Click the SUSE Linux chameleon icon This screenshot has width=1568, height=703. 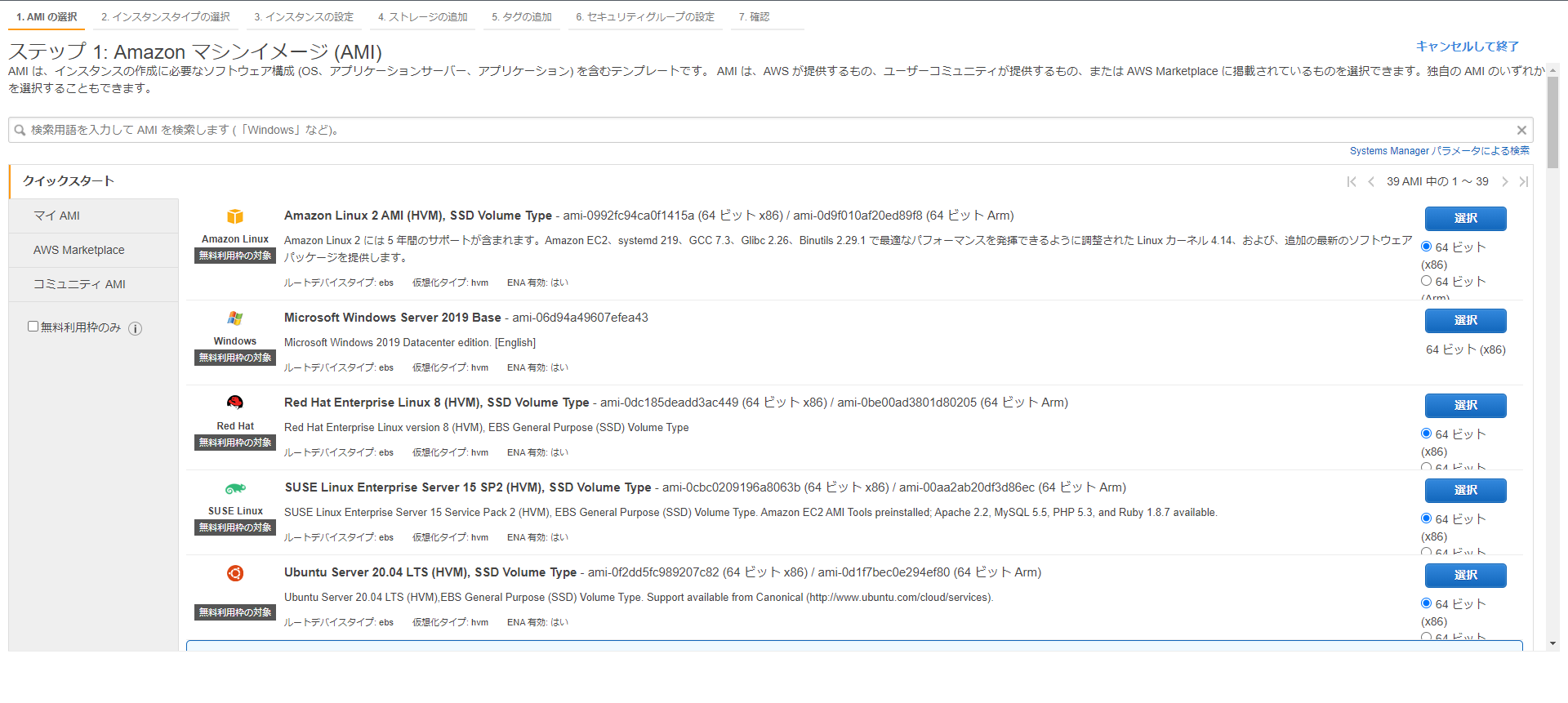pos(235,488)
